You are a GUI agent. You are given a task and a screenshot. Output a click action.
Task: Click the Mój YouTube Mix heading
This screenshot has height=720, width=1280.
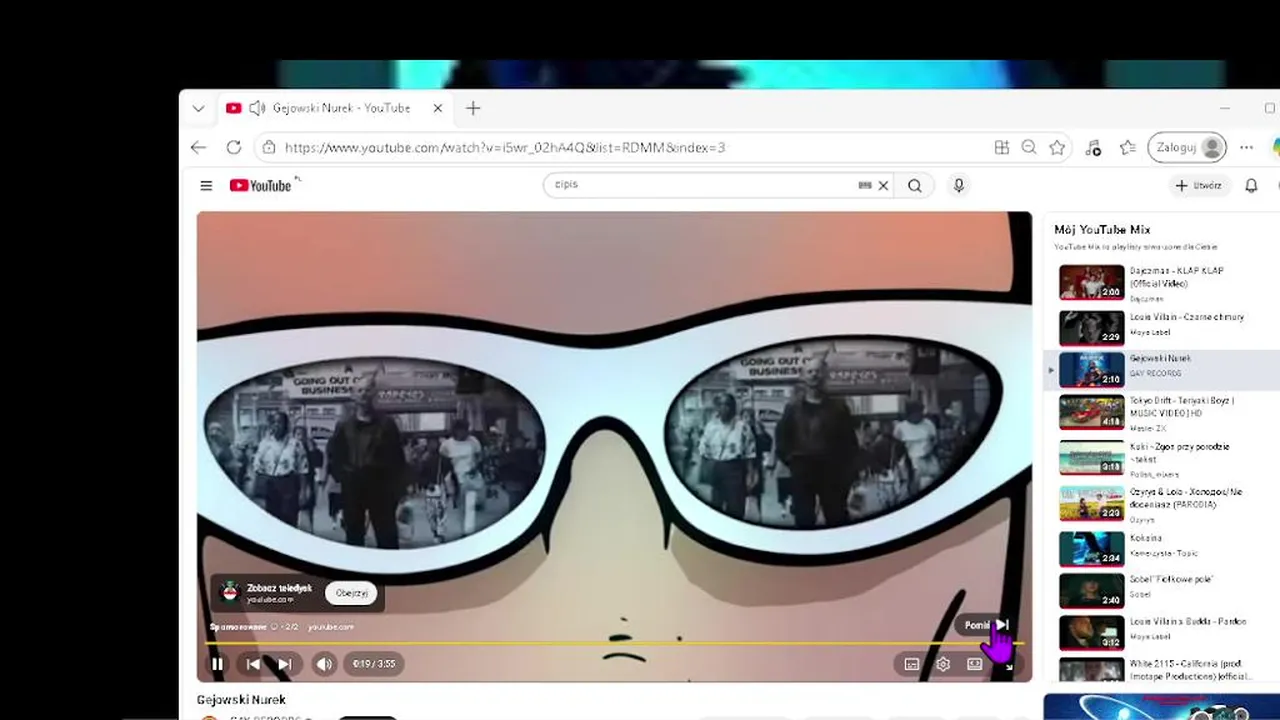[1102, 229]
